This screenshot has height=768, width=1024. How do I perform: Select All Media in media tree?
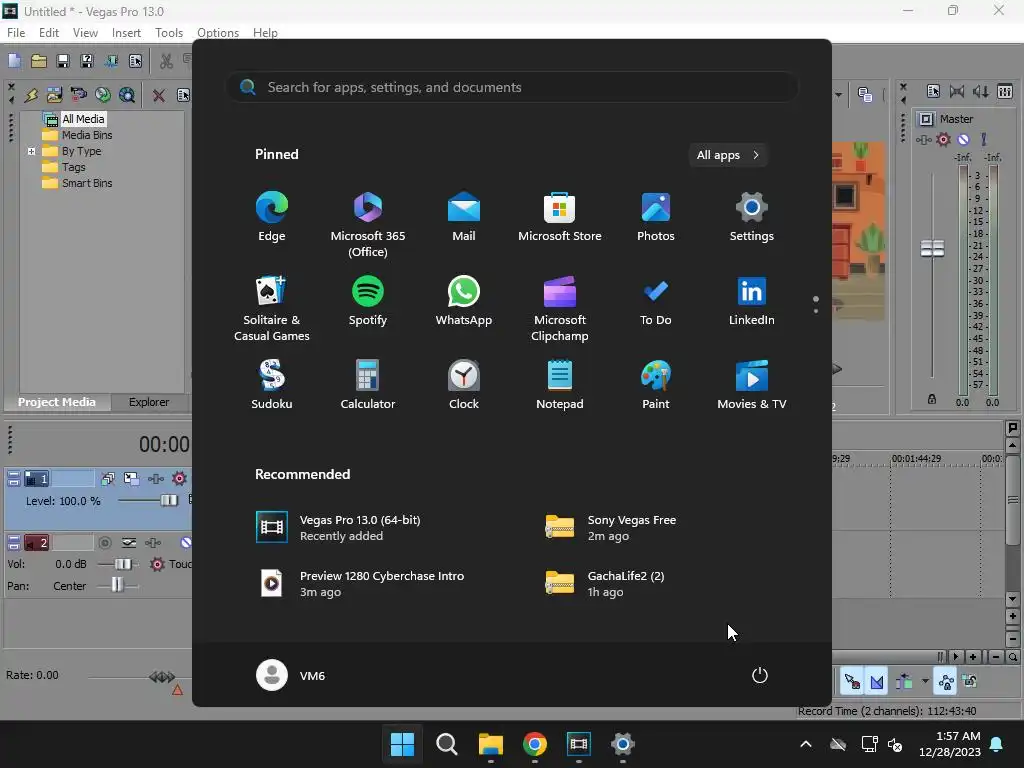[83, 119]
